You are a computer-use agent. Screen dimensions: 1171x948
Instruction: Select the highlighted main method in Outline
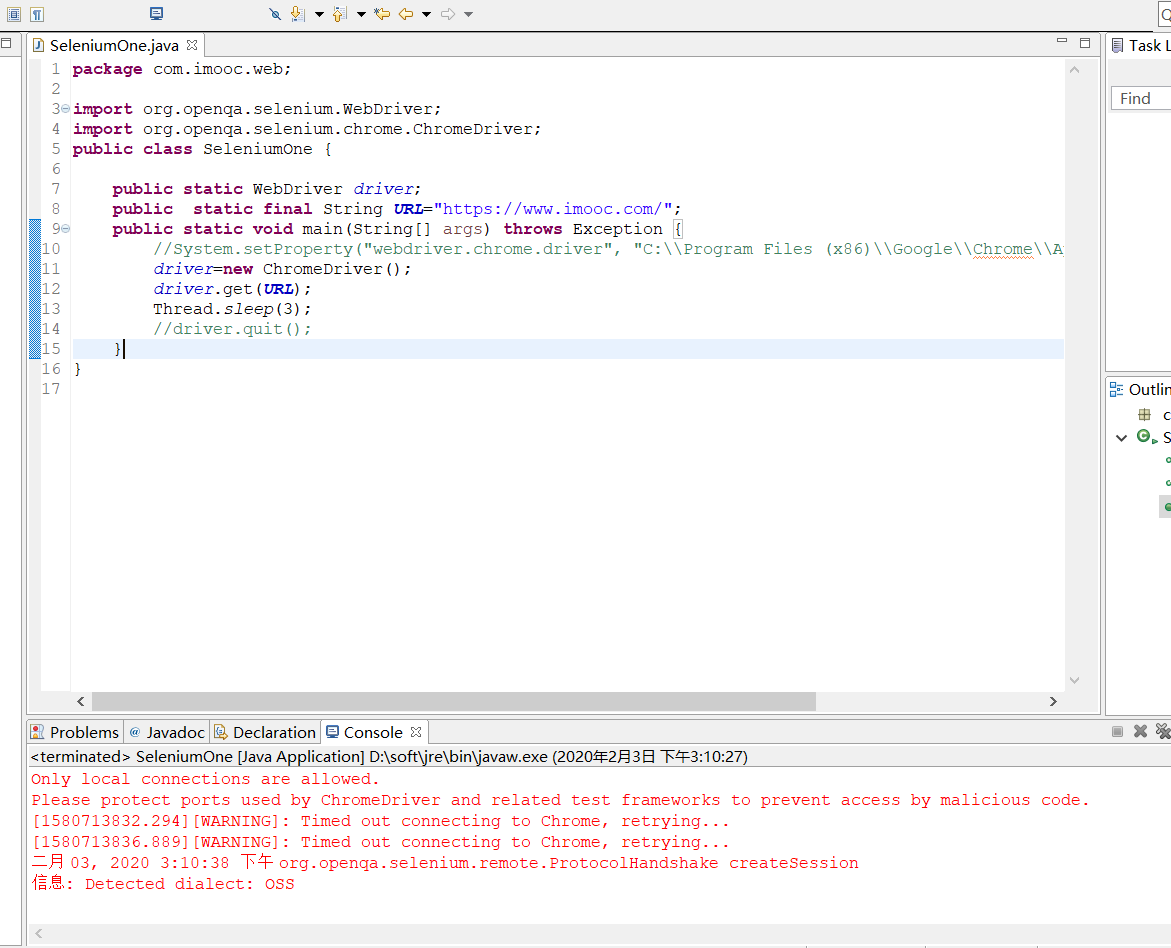click(x=1166, y=507)
